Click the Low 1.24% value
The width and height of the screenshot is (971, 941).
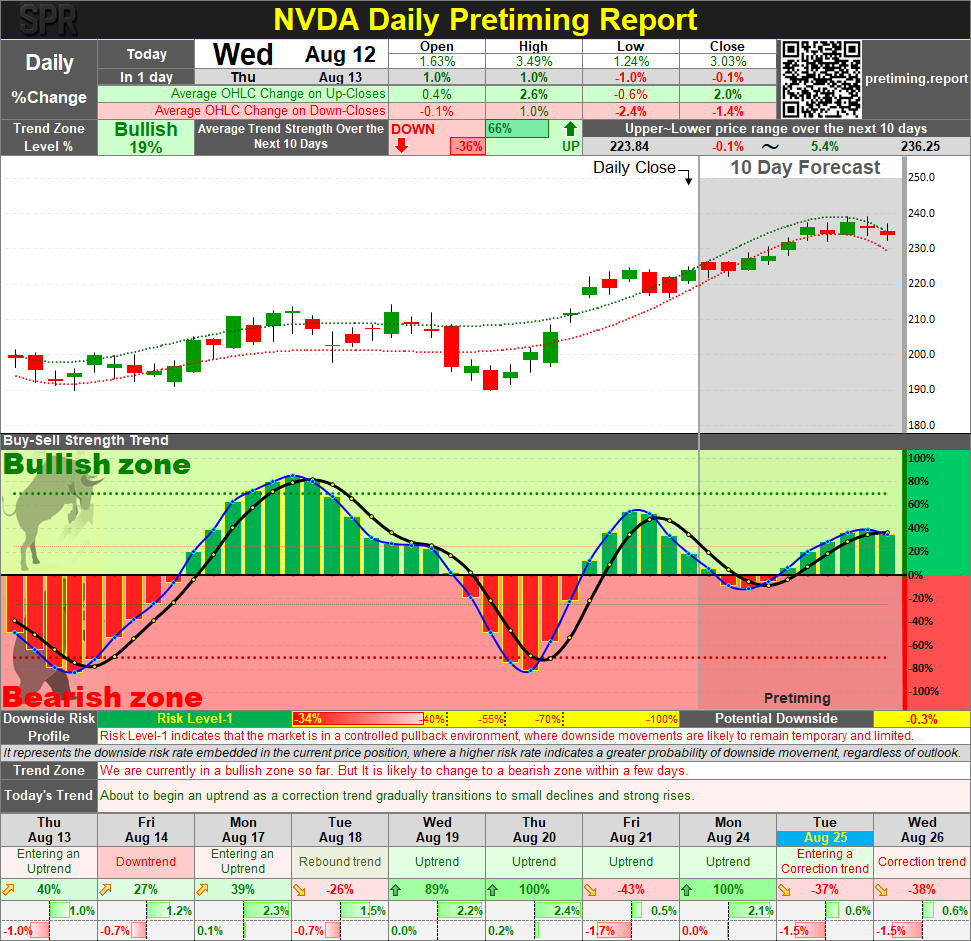631,61
